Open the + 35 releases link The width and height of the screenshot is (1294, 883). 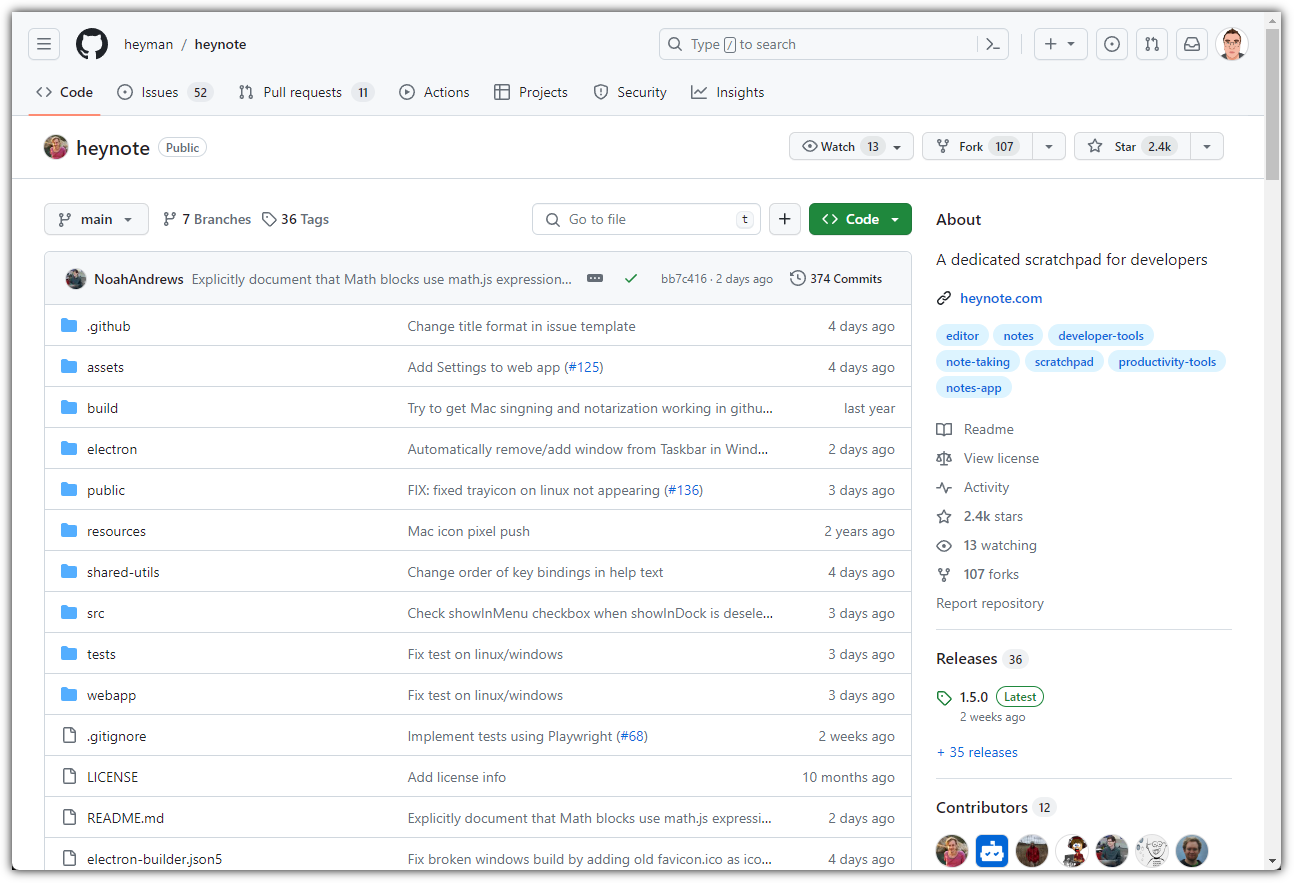[977, 752]
